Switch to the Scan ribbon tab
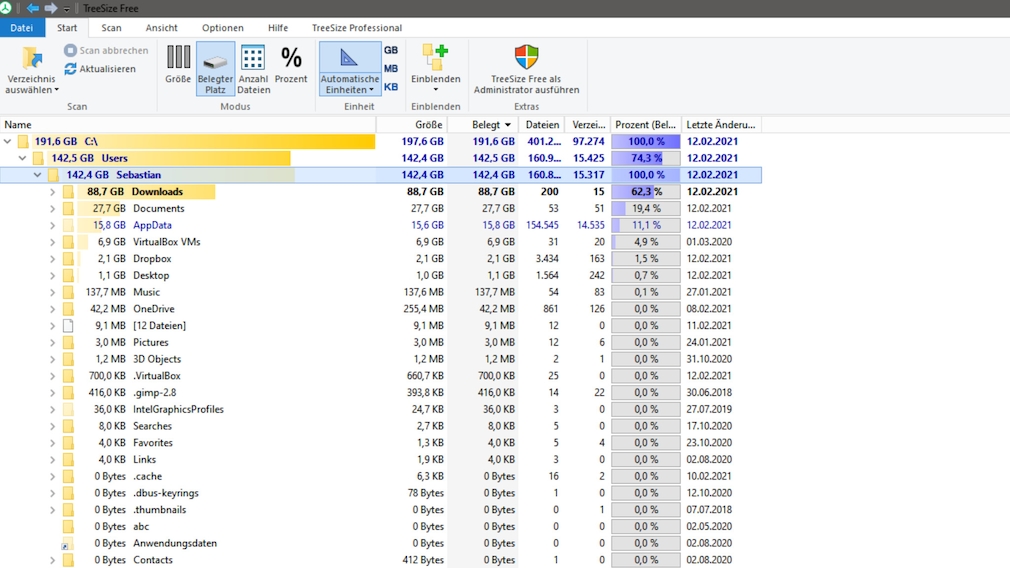The width and height of the screenshot is (1010, 568). [x=111, y=28]
